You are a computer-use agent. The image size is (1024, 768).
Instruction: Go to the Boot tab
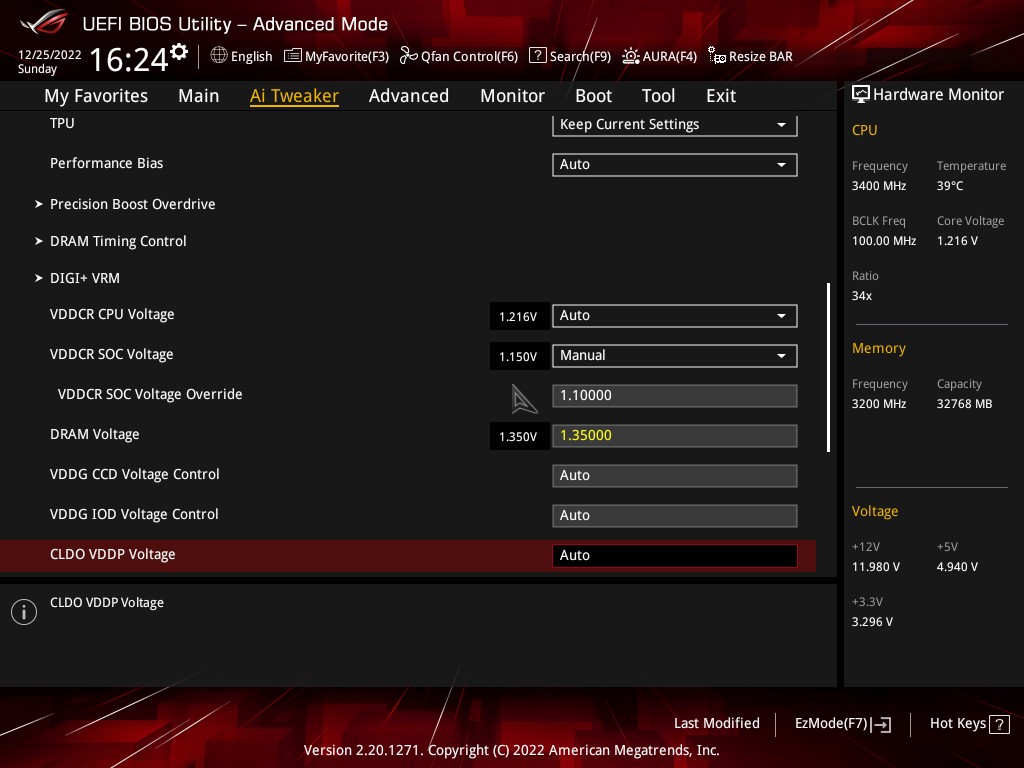[593, 96]
